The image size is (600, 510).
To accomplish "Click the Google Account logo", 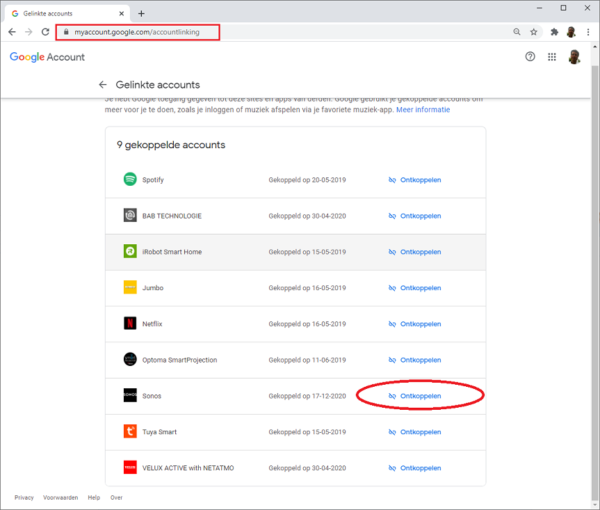I will 47,57.
